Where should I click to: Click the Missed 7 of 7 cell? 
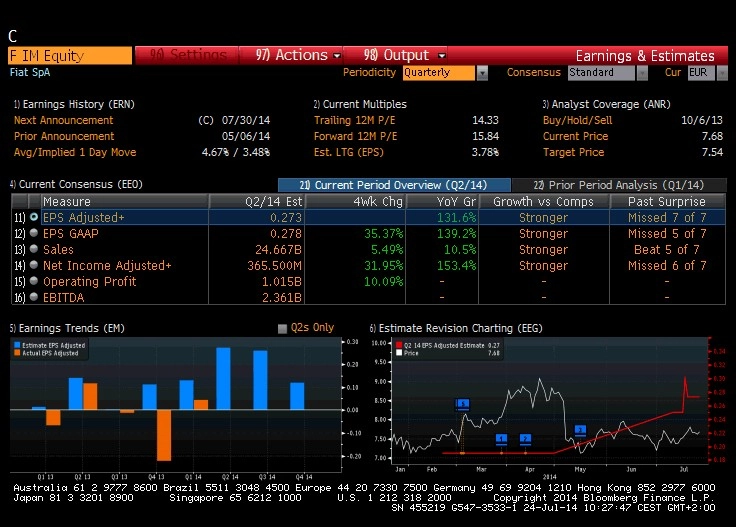[667, 218]
